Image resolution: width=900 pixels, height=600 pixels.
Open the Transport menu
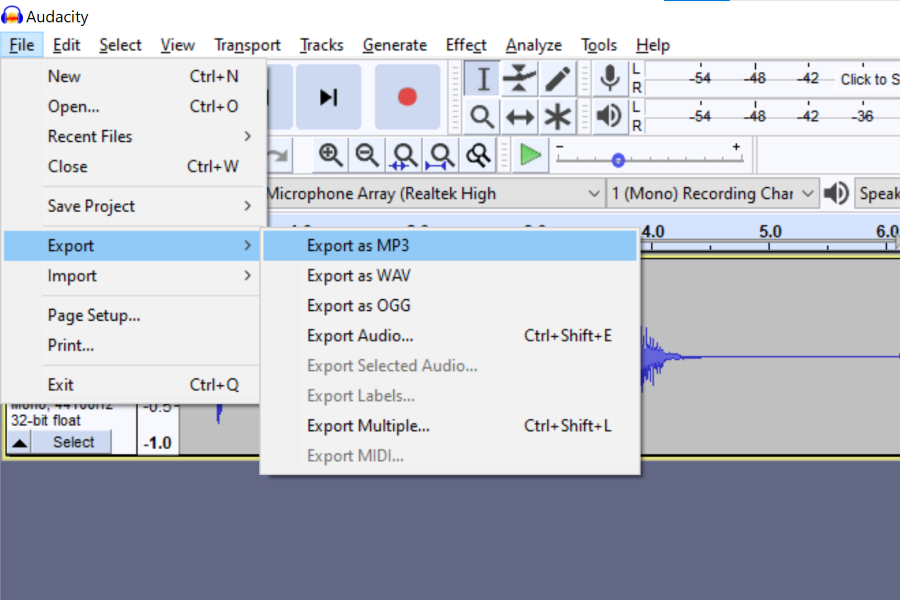247,45
